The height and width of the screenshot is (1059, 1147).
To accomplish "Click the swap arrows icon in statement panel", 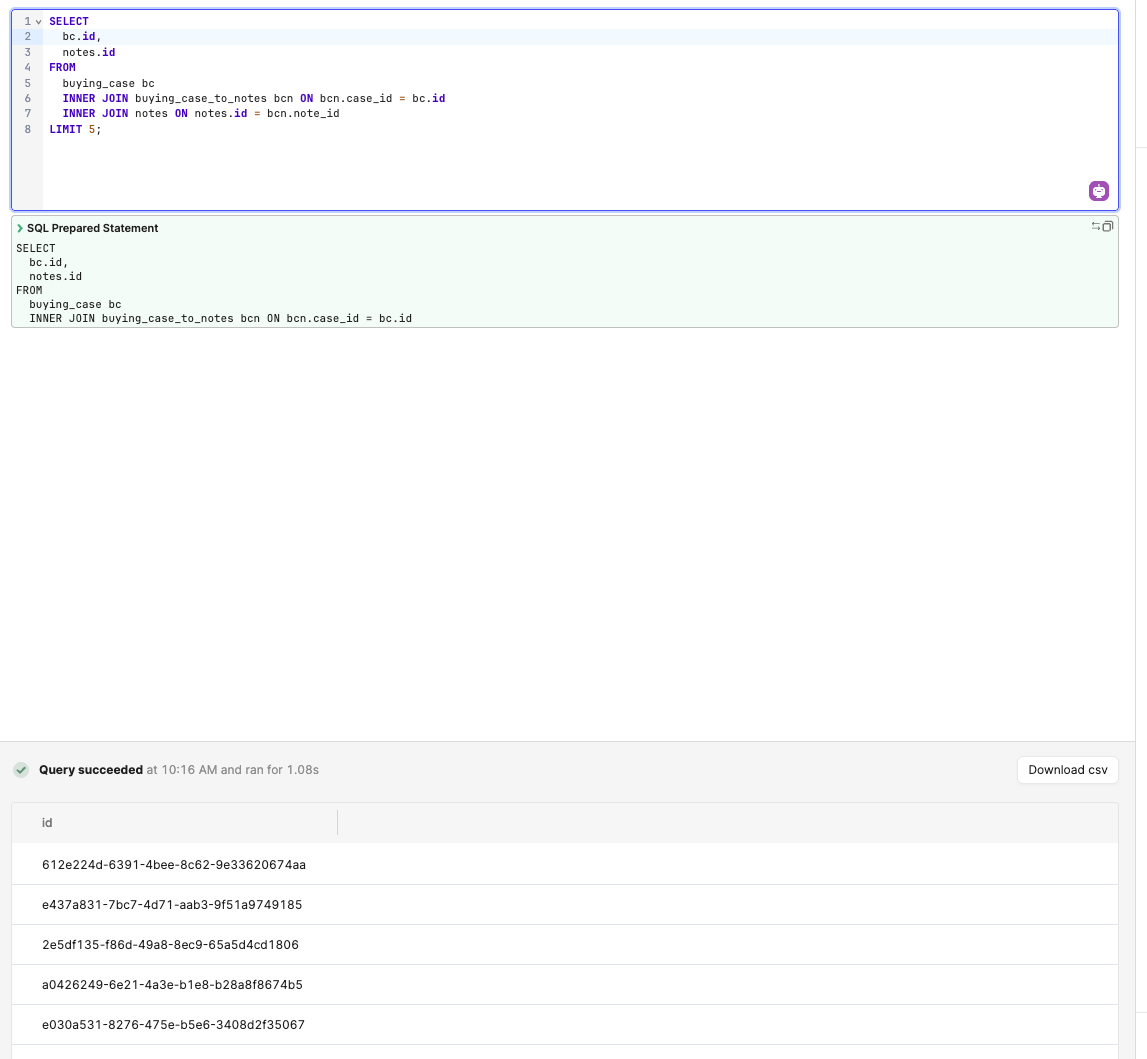I will click(x=1096, y=227).
